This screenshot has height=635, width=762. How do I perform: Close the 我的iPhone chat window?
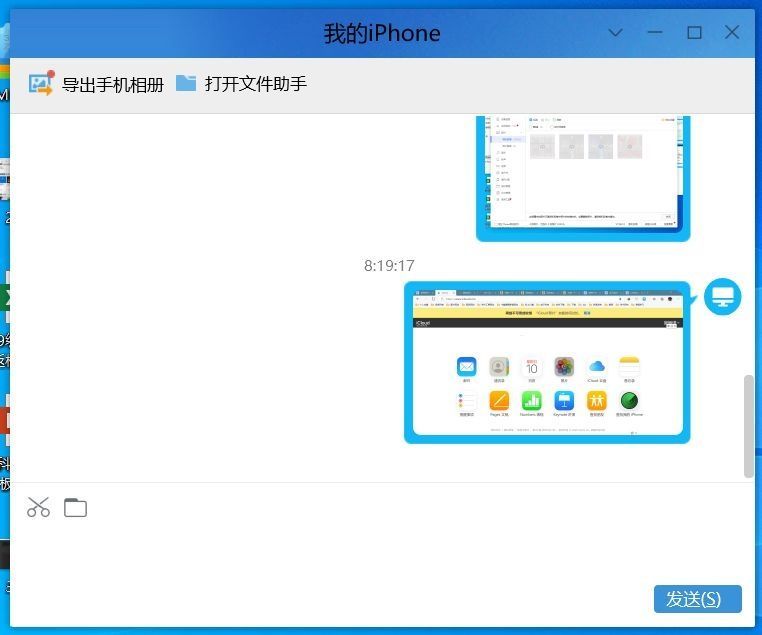pos(732,33)
